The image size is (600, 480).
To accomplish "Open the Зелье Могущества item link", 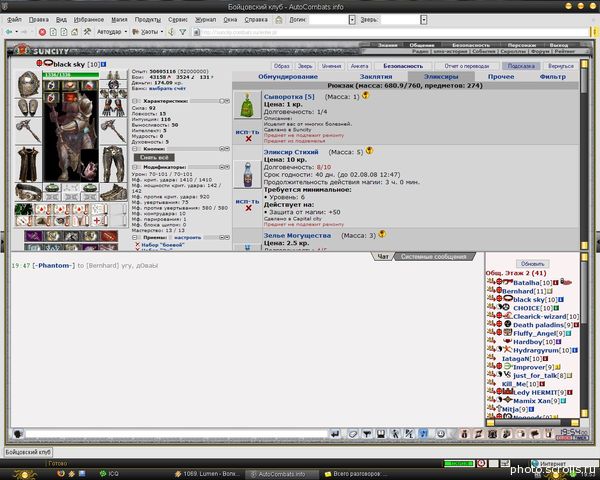I will click(297, 235).
